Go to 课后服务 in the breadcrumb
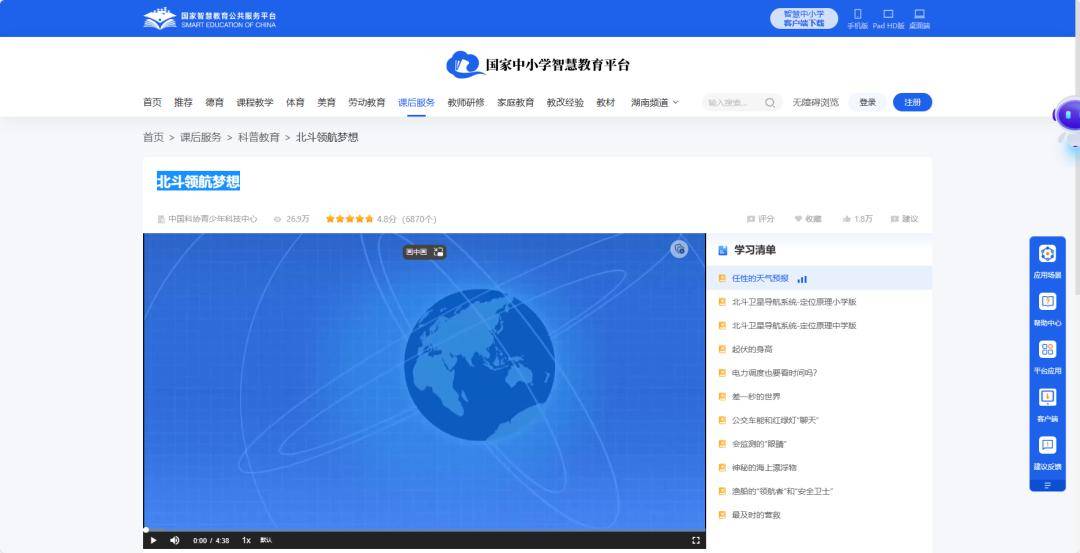 point(200,137)
